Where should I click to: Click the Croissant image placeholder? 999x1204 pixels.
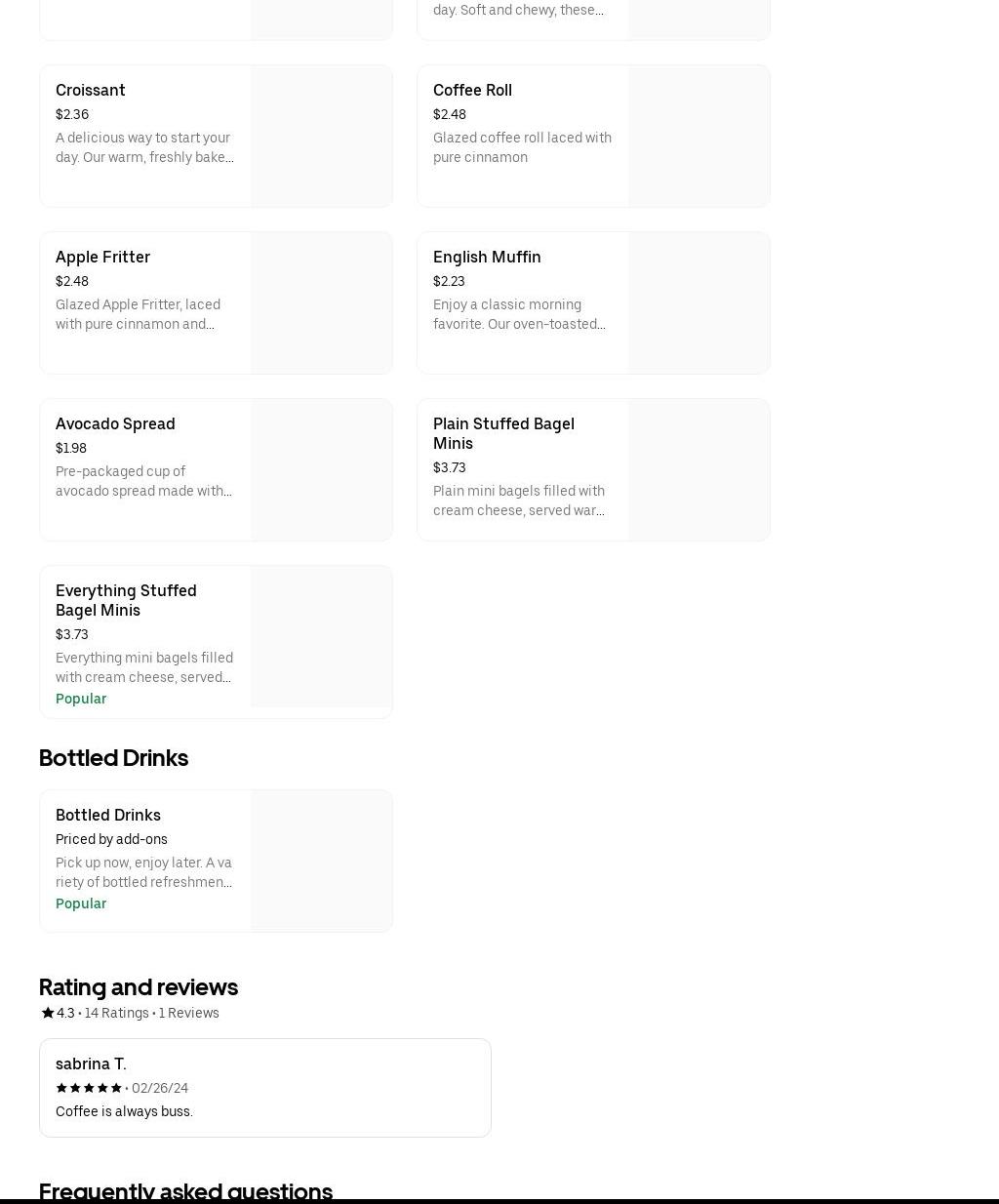[321, 136]
